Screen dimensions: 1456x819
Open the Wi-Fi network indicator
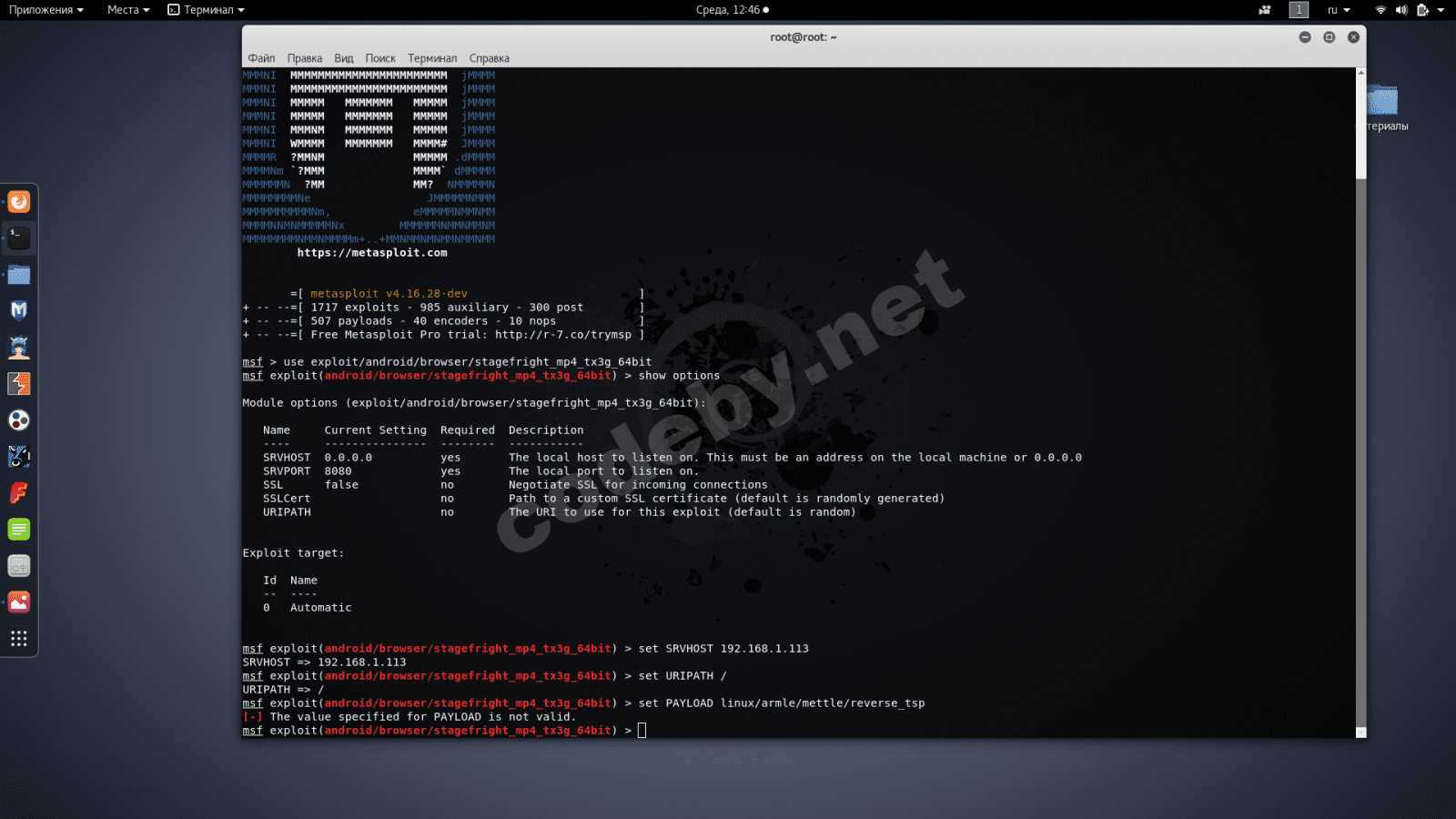point(1380,10)
